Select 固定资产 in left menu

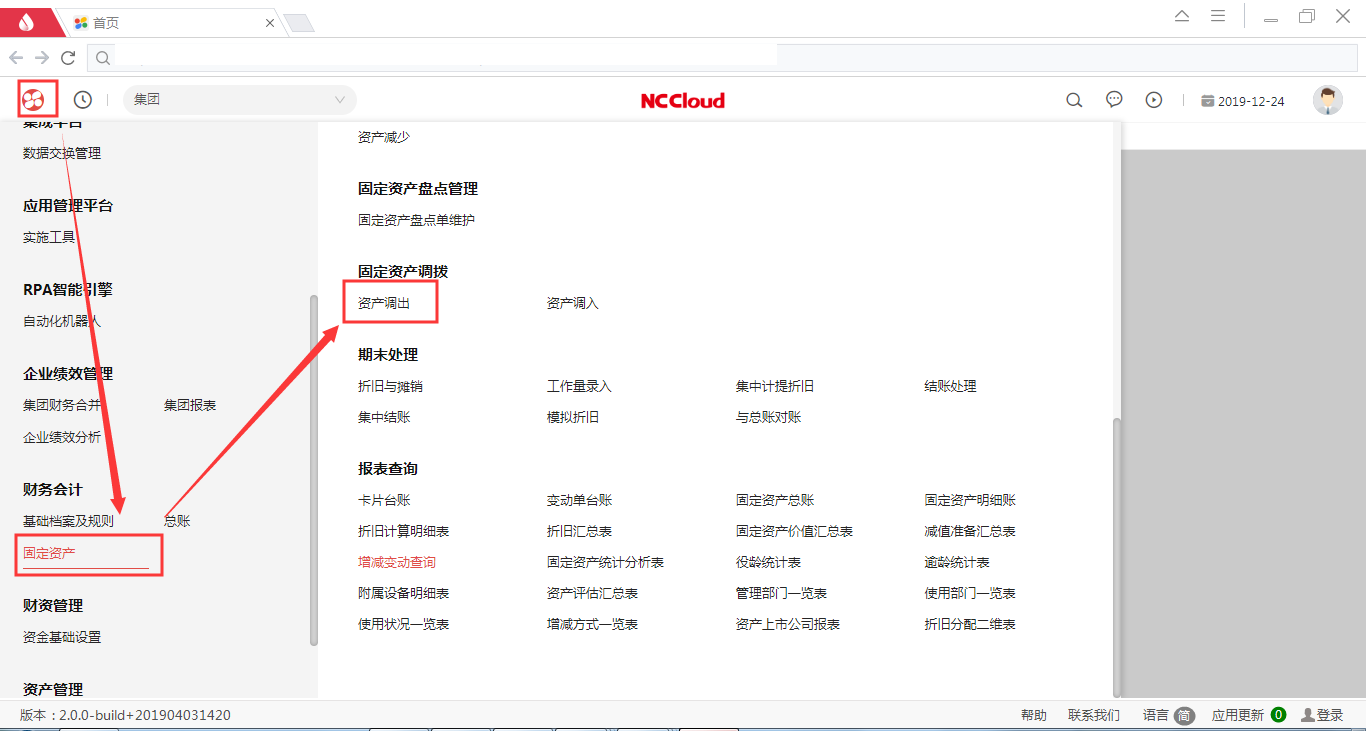click(x=49, y=553)
